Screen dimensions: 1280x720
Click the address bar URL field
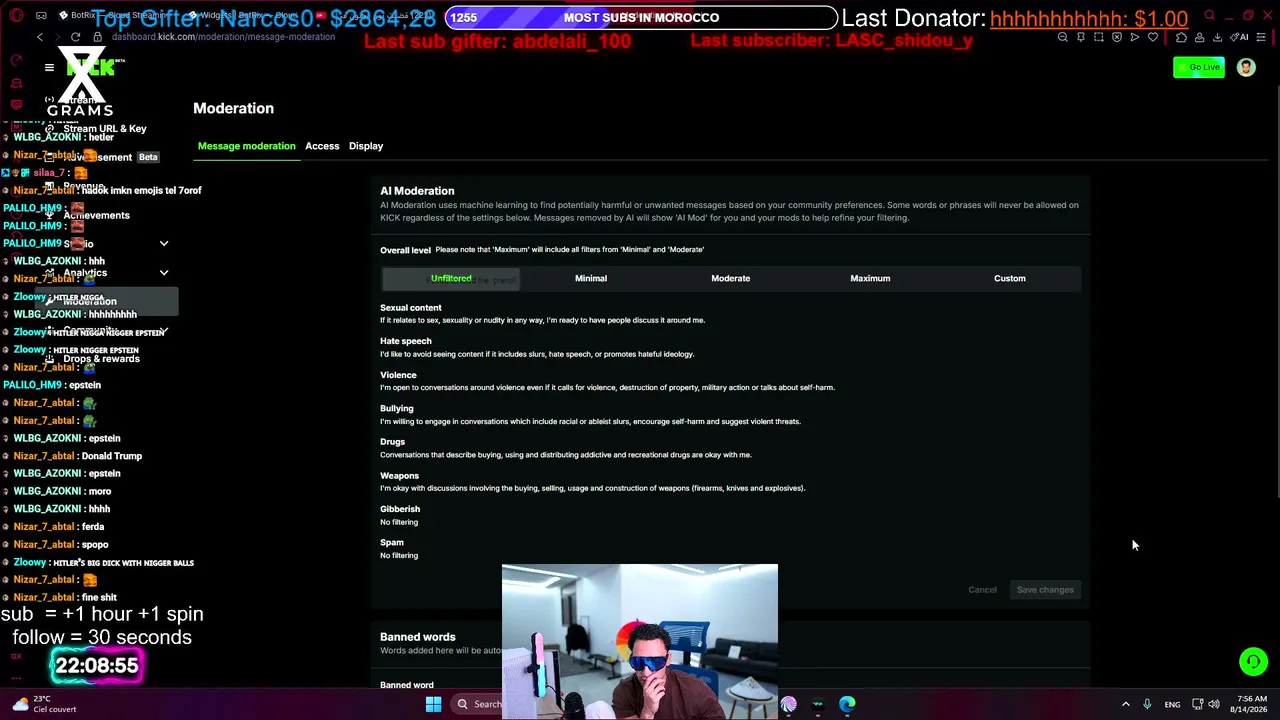point(223,37)
